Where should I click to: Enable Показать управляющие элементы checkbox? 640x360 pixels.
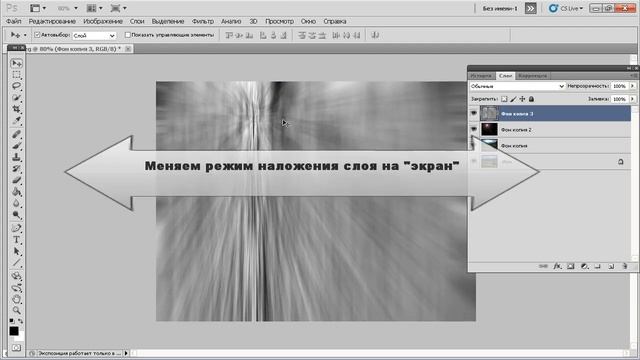(127, 35)
